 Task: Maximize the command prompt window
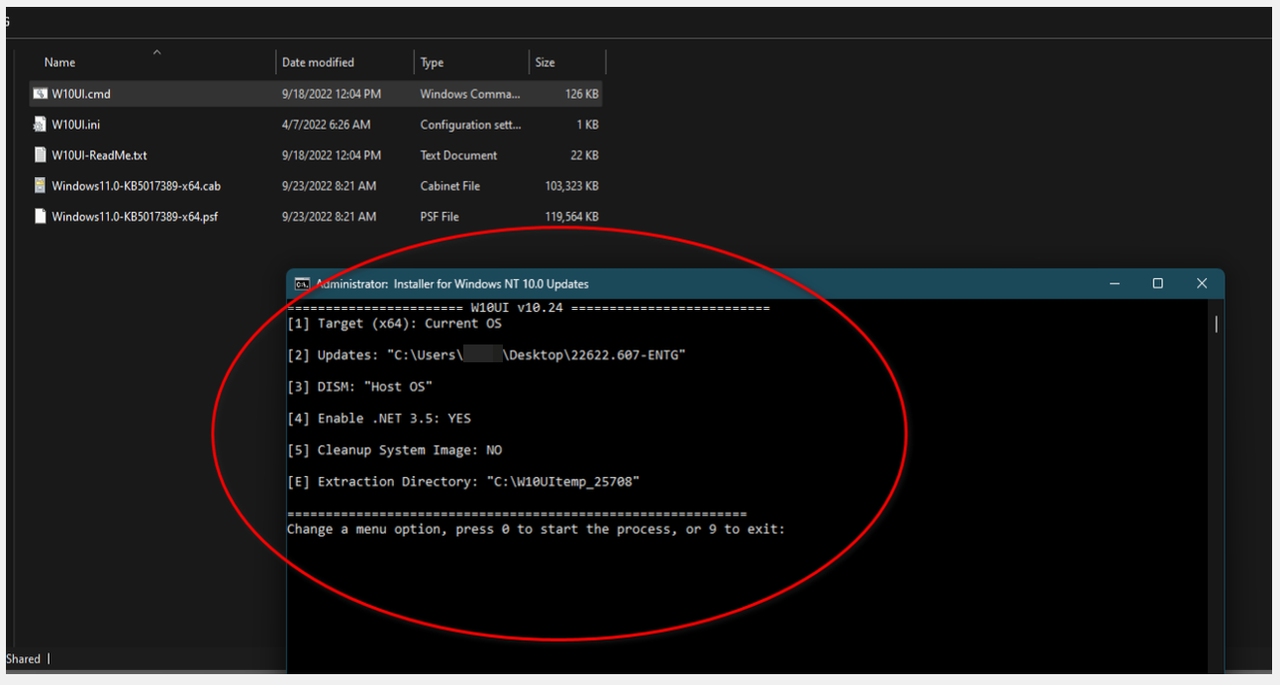[x=1158, y=284]
